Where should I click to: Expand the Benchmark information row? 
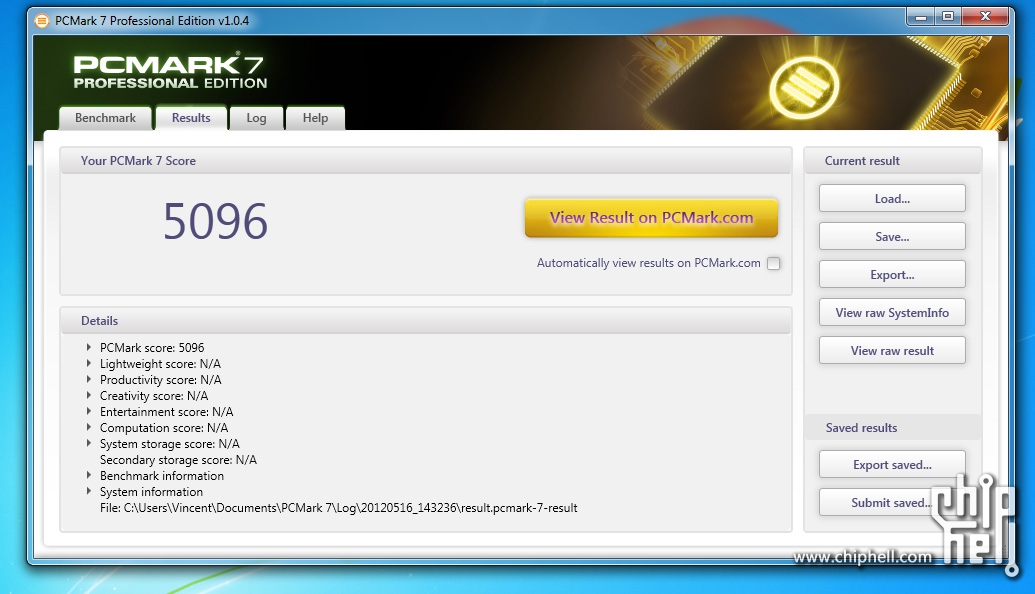click(x=88, y=475)
